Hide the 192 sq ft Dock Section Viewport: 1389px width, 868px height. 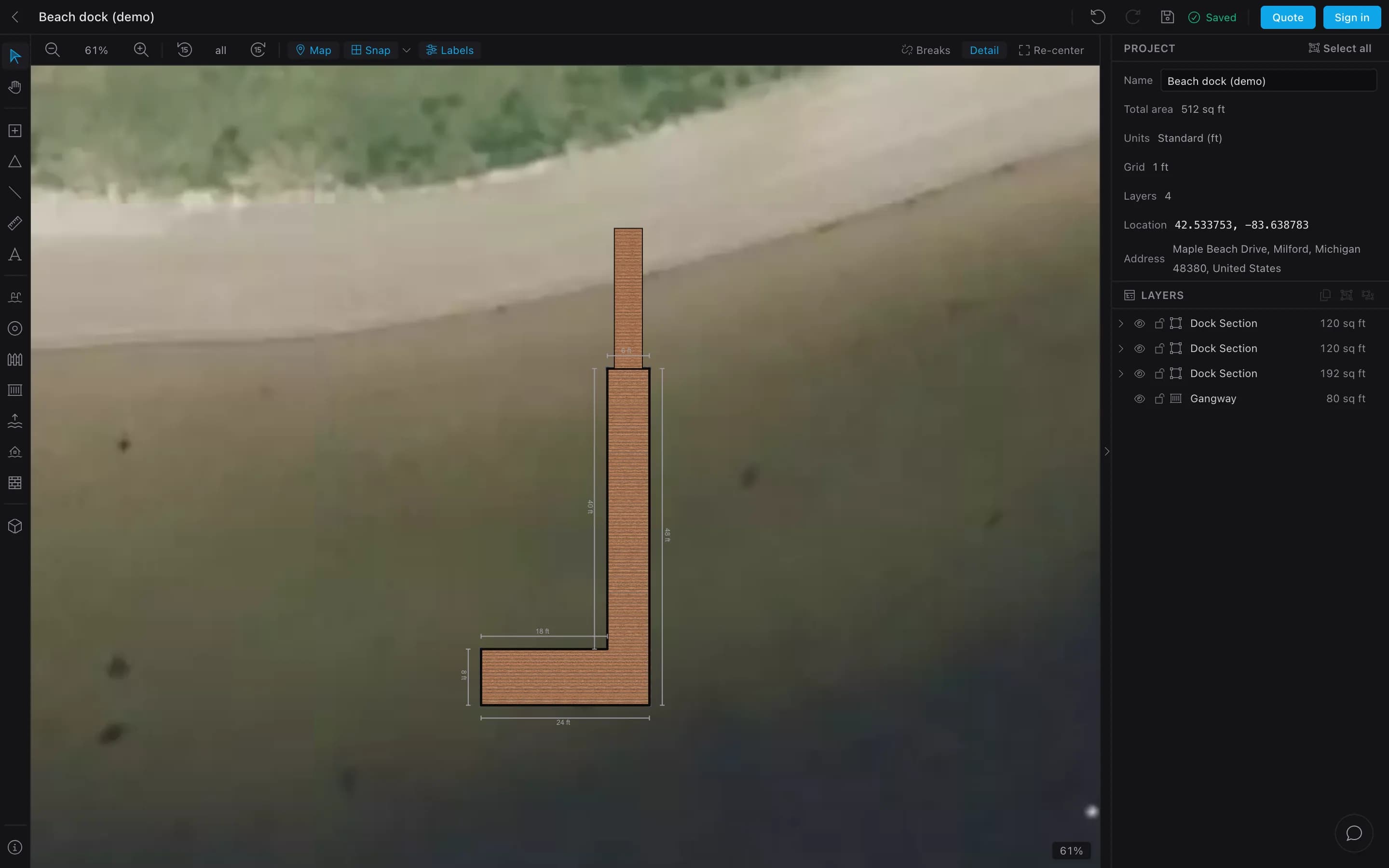coord(1139,374)
